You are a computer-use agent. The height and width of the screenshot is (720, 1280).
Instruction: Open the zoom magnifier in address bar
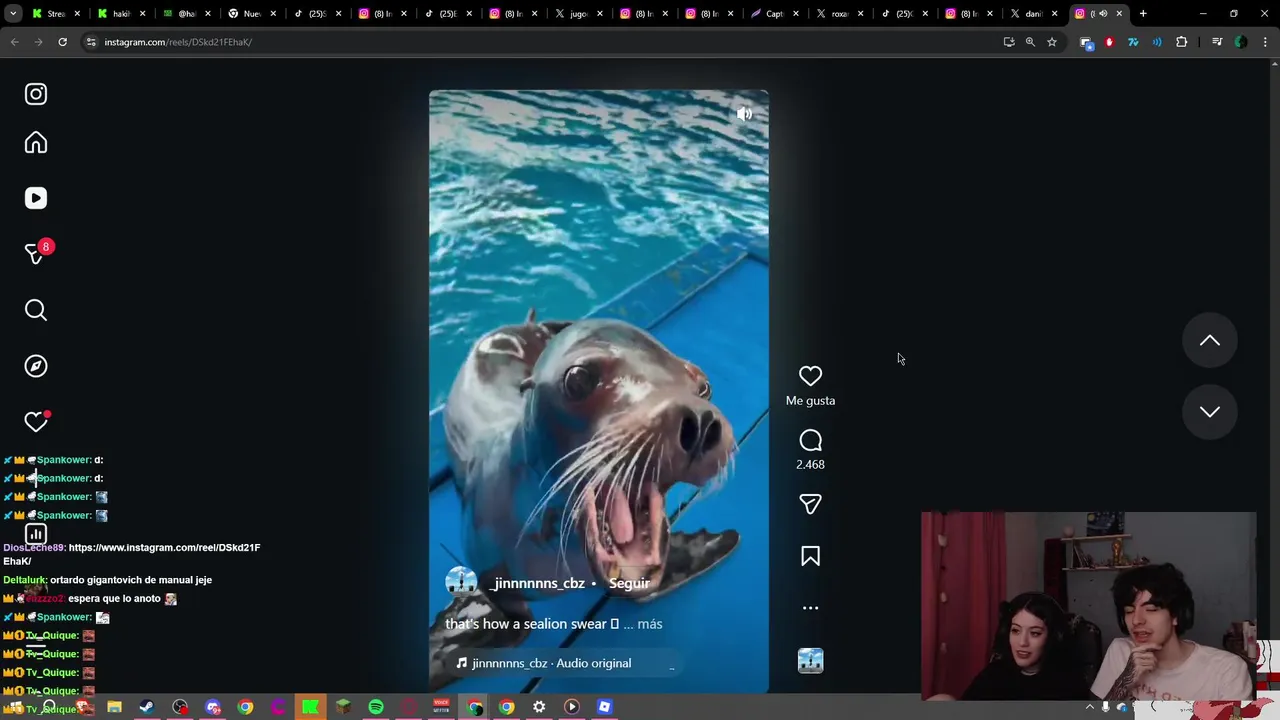pos(1030,42)
